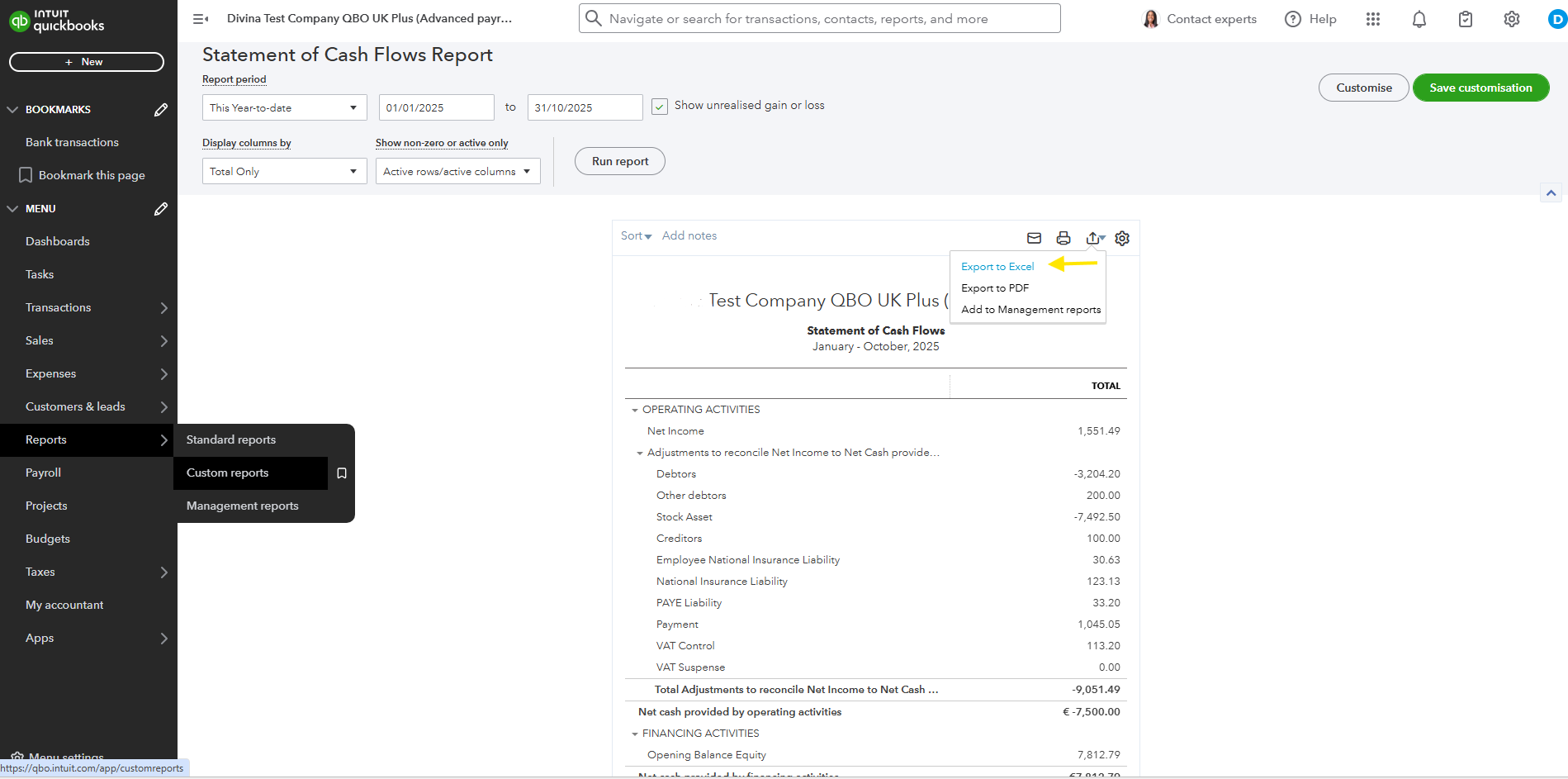Click the Run report button
Viewport: 1568px width, 779px height.
click(x=619, y=161)
